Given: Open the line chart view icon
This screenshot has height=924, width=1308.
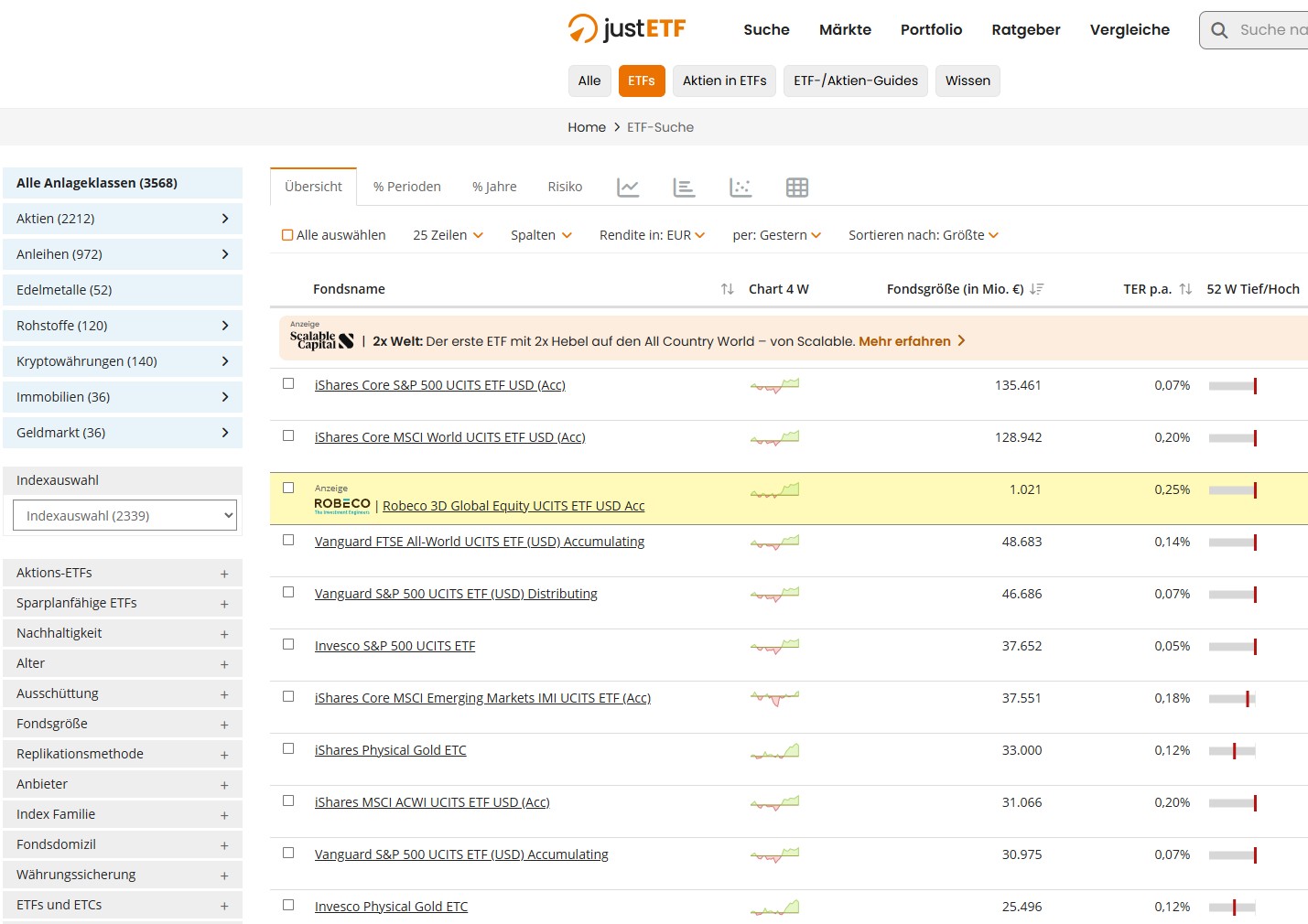Looking at the screenshot, I should pos(628,188).
